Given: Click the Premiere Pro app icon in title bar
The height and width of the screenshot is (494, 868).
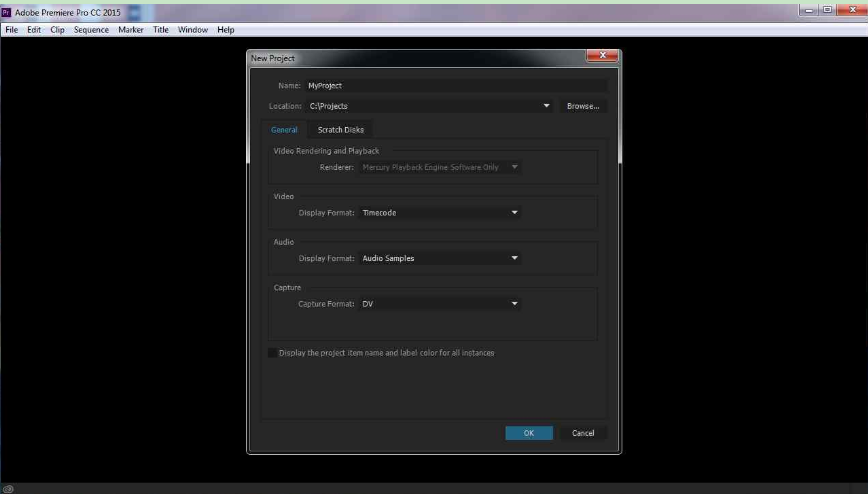Looking at the screenshot, I should click(6, 12).
